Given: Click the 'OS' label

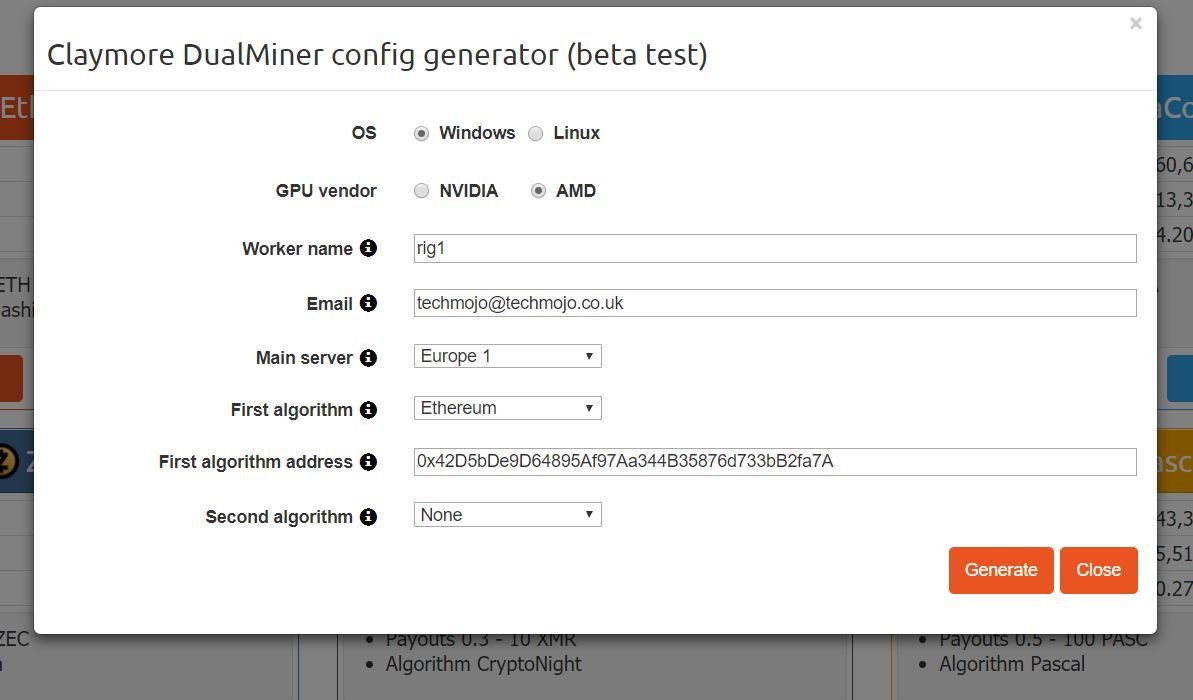Looking at the screenshot, I should coord(364,133).
